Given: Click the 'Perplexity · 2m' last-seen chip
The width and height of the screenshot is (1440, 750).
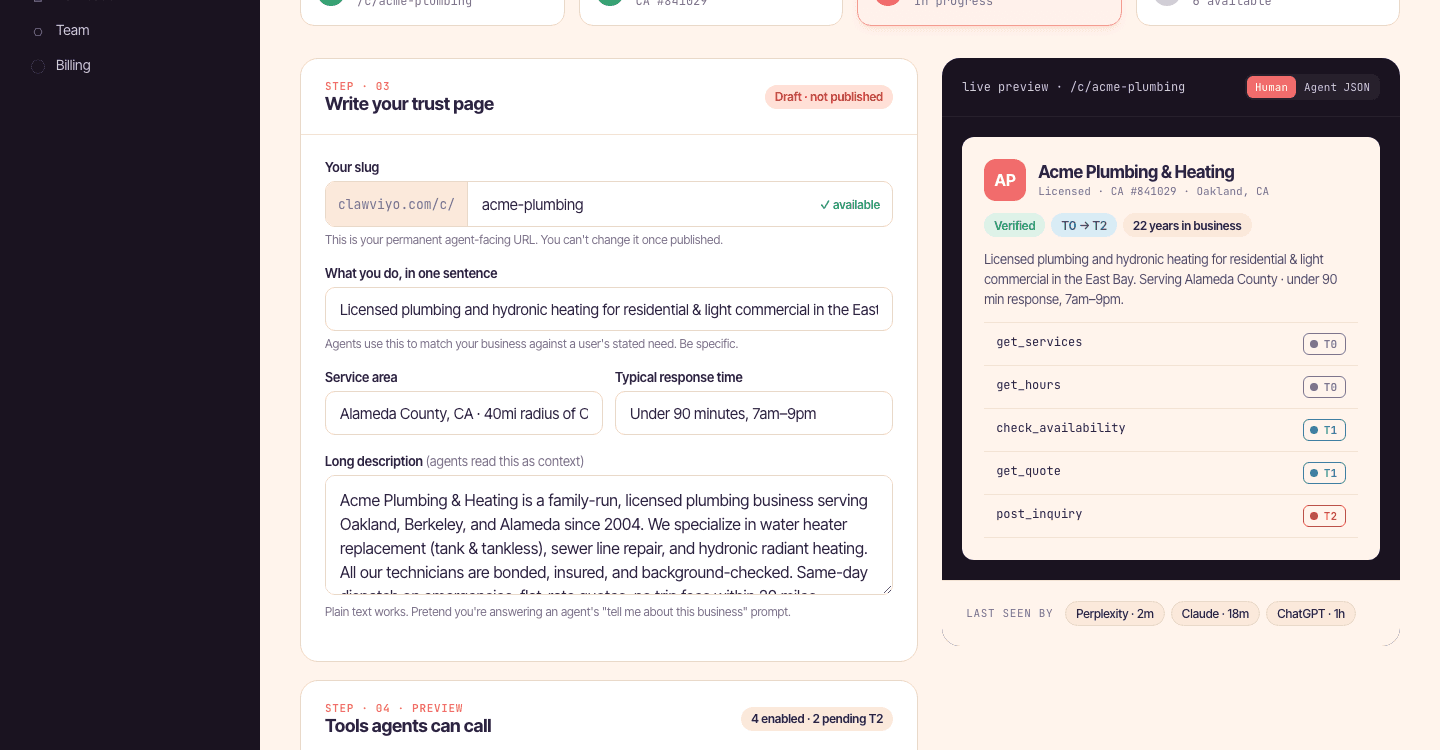Looking at the screenshot, I should [1115, 614].
